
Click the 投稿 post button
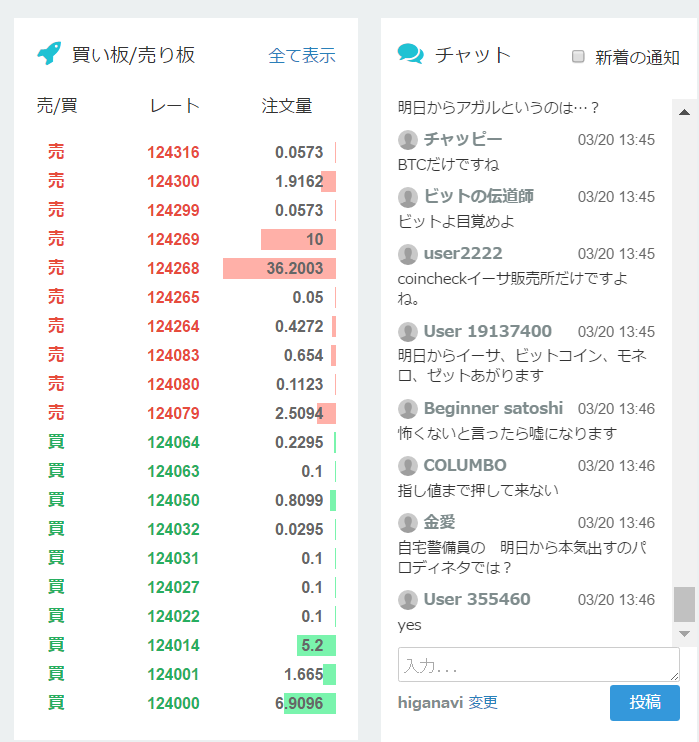pyautogui.click(x=645, y=703)
